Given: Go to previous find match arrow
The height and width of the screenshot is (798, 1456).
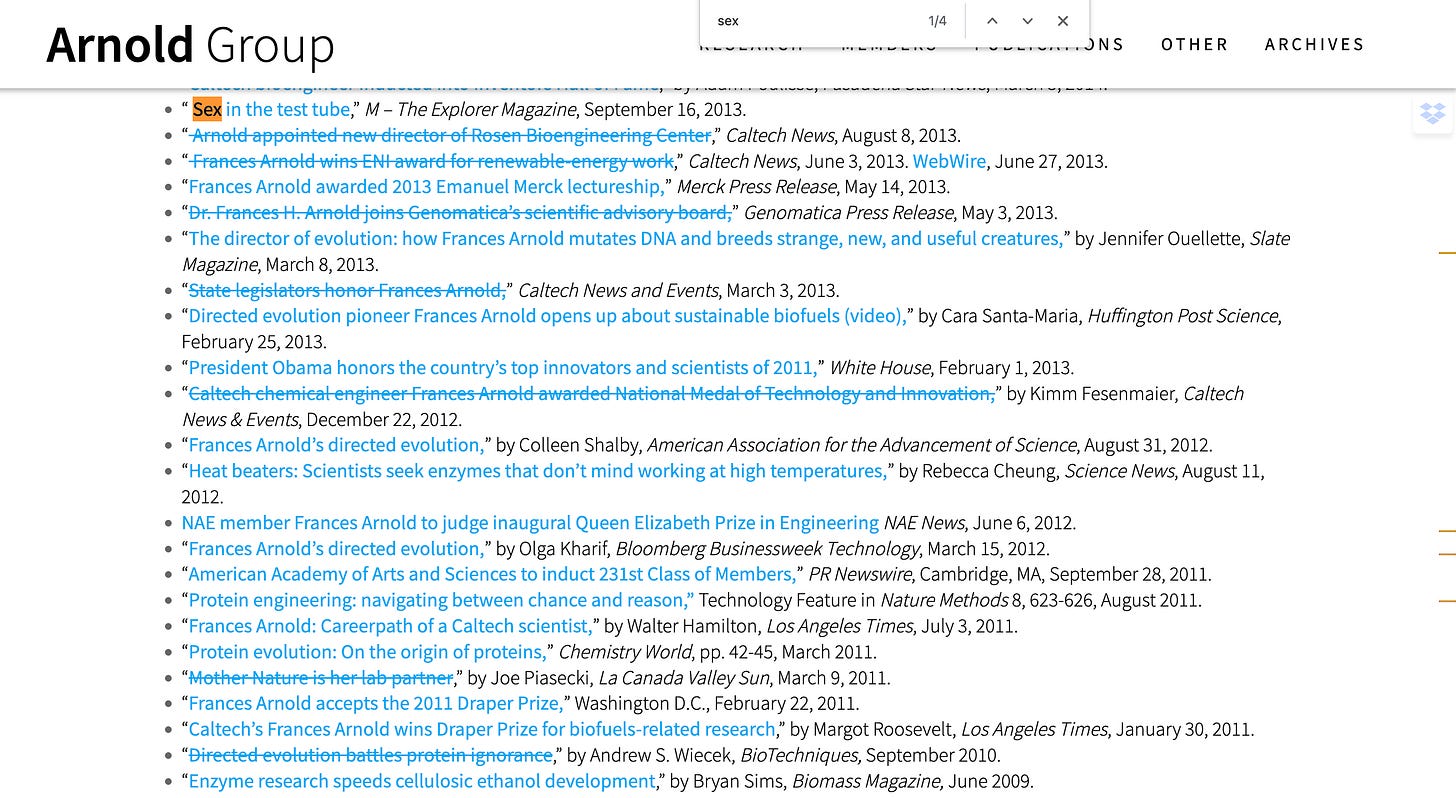Looking at the screenshot, I should 992,21.
